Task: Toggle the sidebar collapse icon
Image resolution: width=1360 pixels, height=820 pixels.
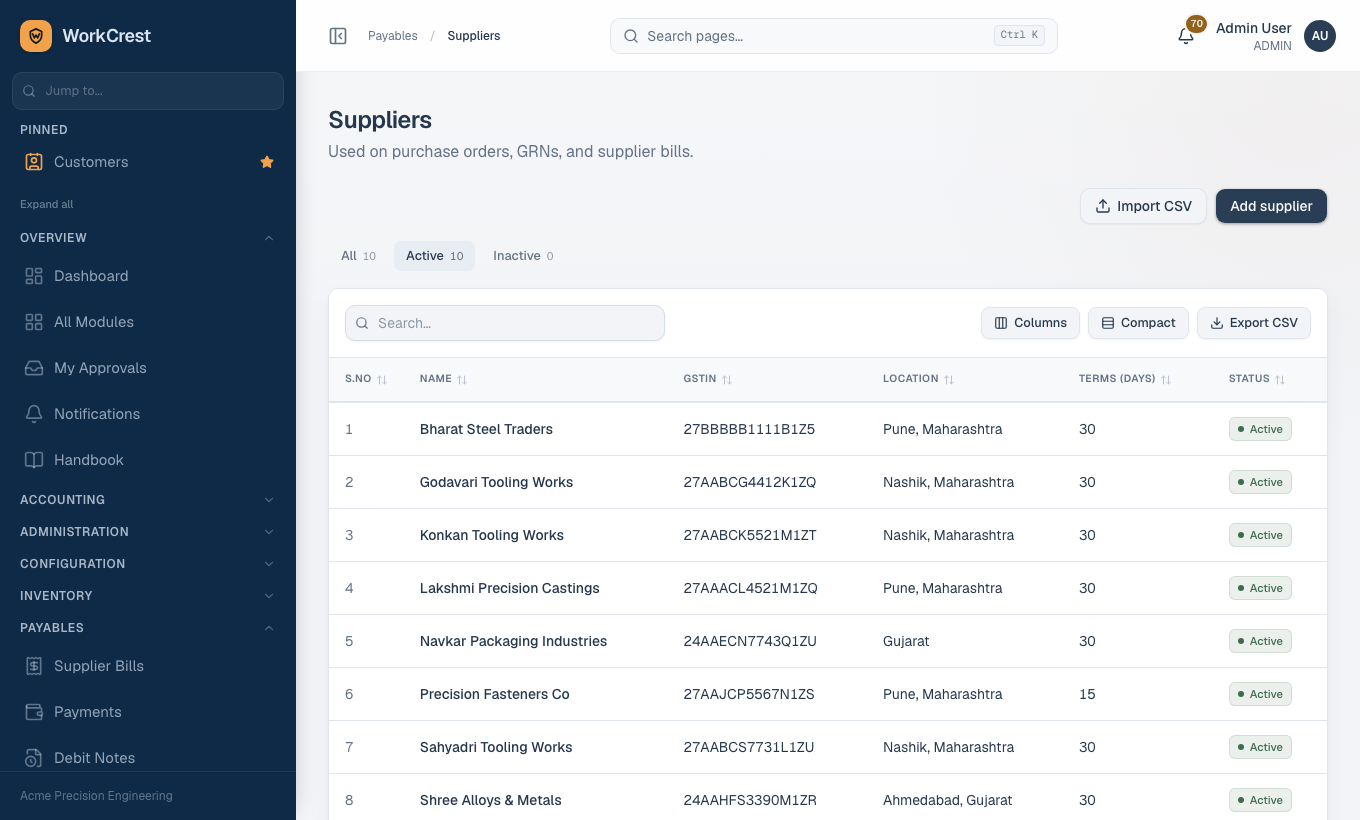Action: (x=338, y=36)
